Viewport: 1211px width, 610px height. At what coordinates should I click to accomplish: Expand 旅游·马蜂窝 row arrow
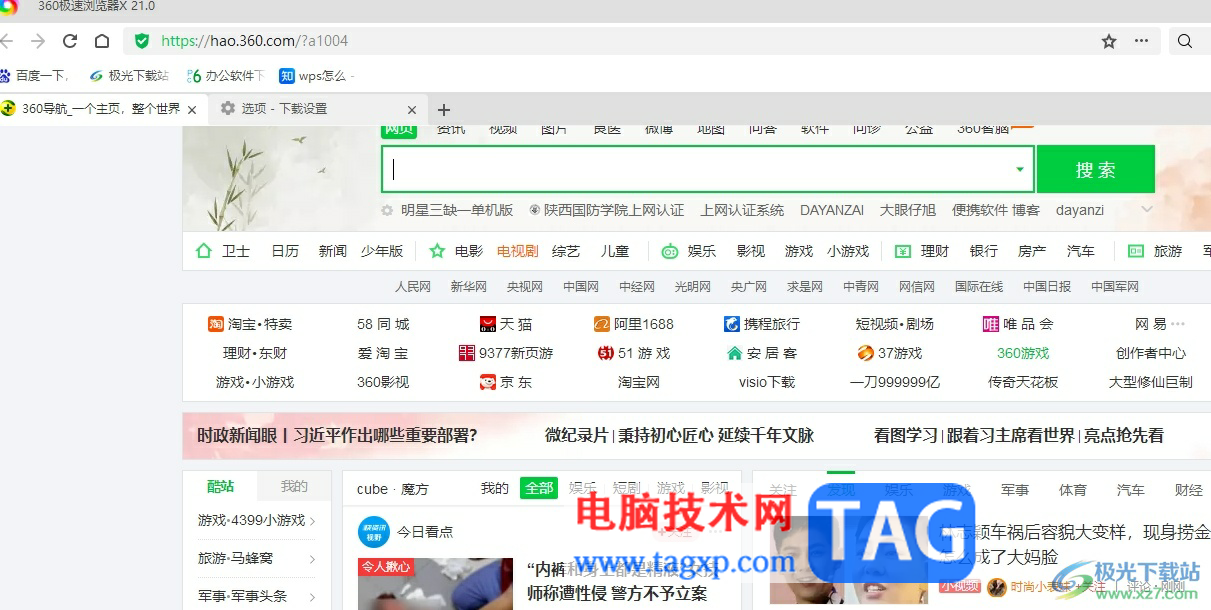click(x=313, y=559)
